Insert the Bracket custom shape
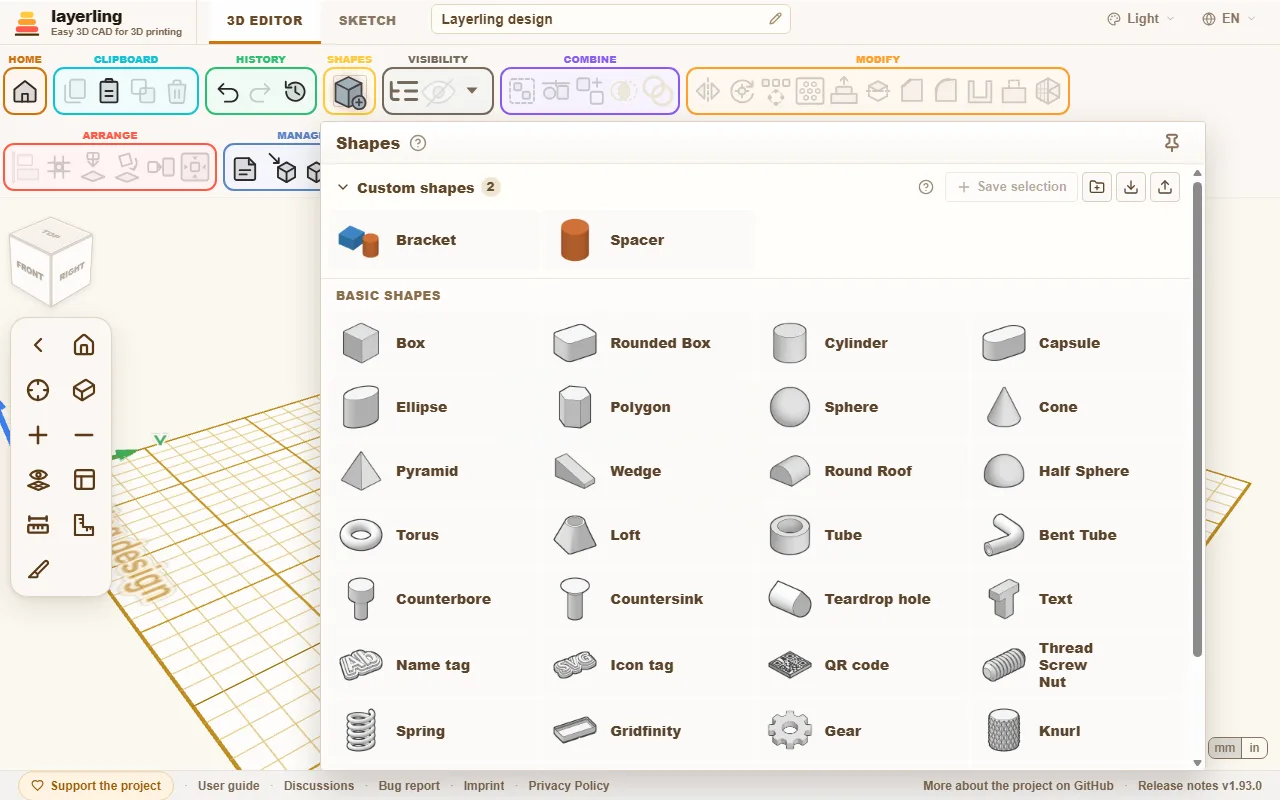 click(x=434, y=240)
